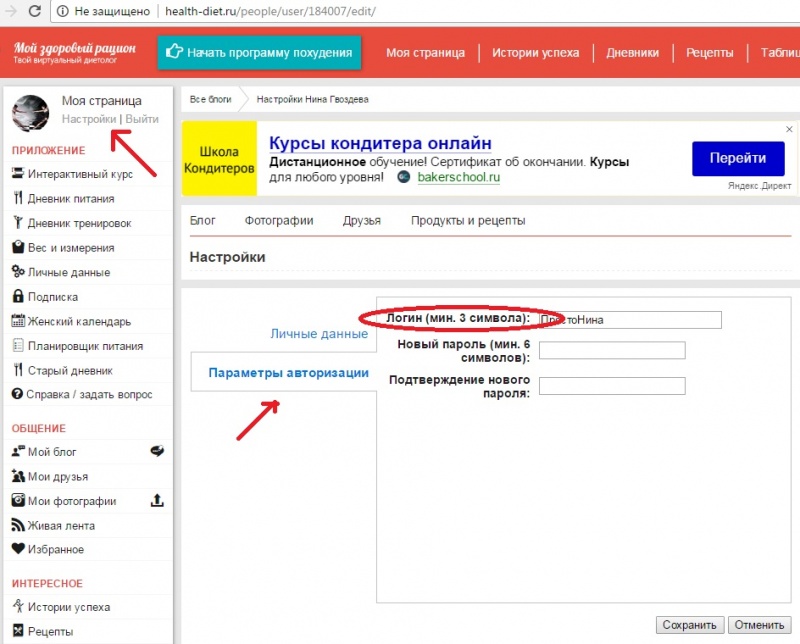Viewport: 800px width, 644px height.
Task: Click the help question mark icon
Action: click(18, 395)
